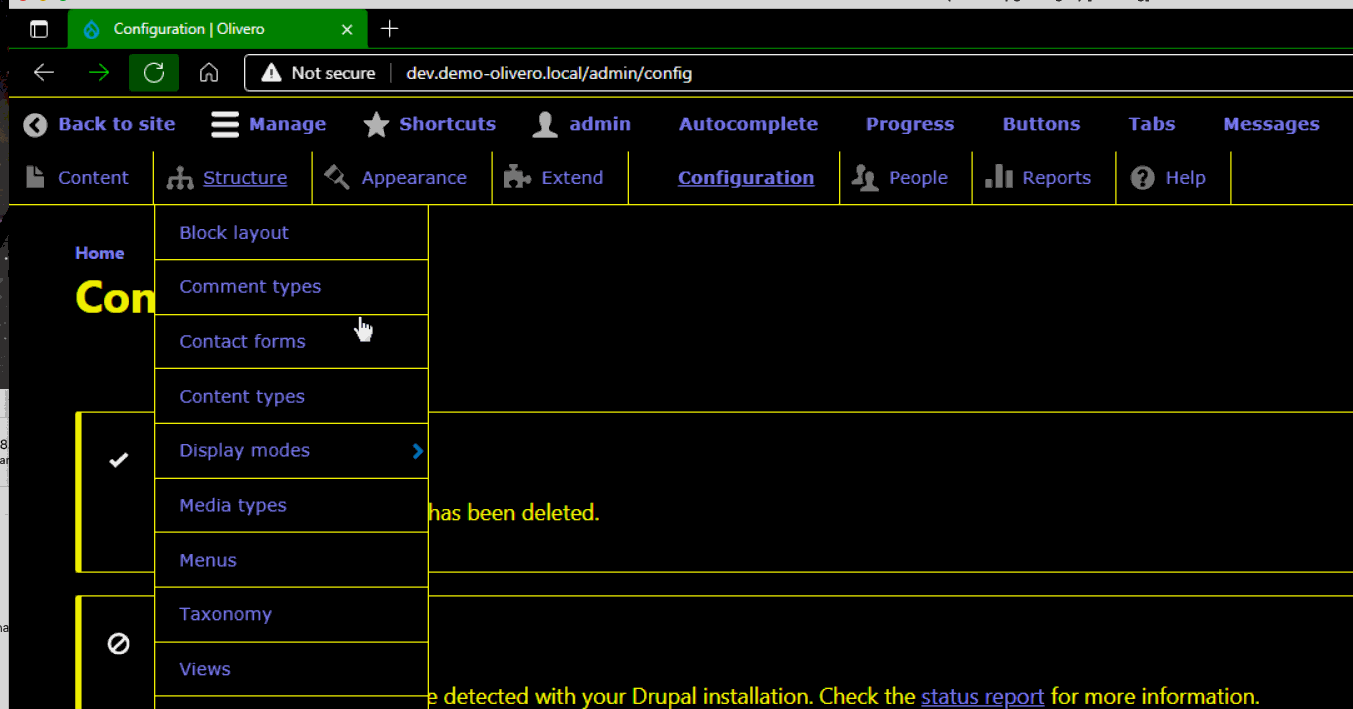Select Views from Structure menu
The width and height of the screenshot is (1353, 709).
pos(291,669)
